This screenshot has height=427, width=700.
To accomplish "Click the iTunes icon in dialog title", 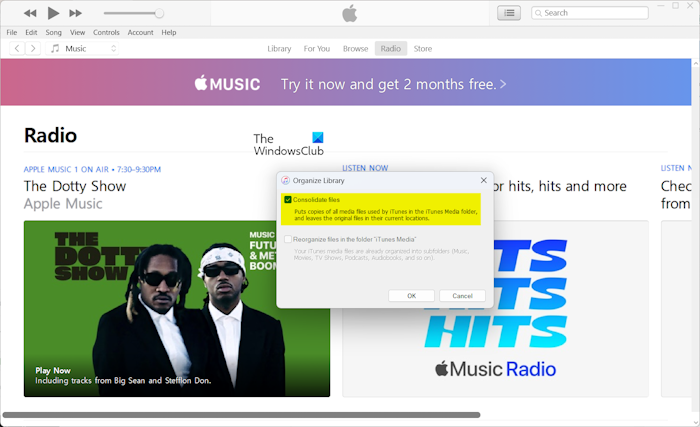I will tap(285, 180).
